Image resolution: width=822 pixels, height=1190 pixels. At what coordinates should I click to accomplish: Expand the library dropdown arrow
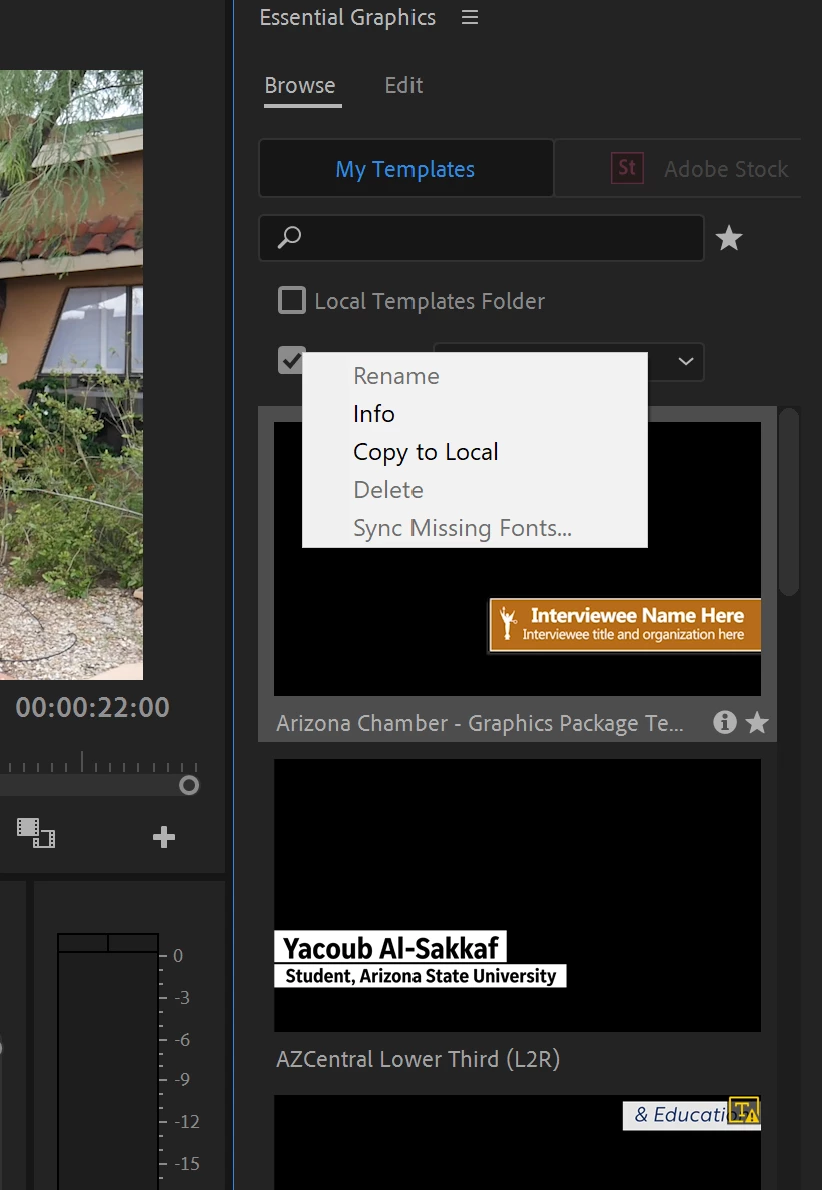685,361
